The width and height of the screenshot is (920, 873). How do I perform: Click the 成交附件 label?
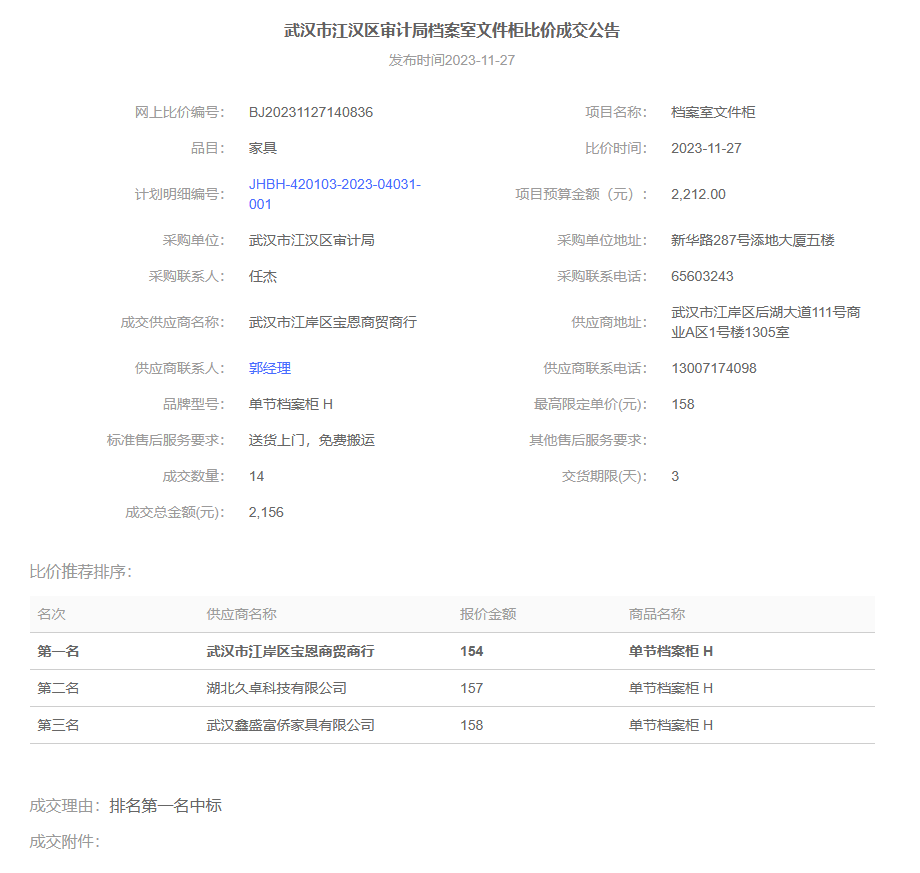click(65, 841)
